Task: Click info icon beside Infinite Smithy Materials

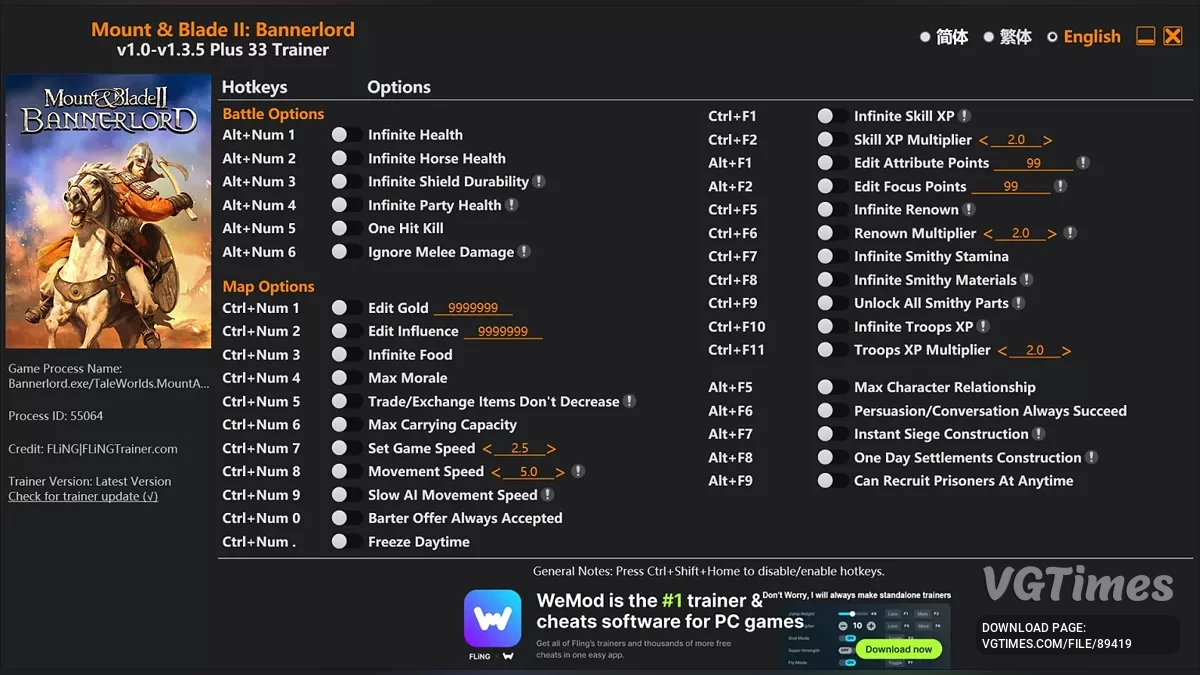Action: pos(1027,280)
